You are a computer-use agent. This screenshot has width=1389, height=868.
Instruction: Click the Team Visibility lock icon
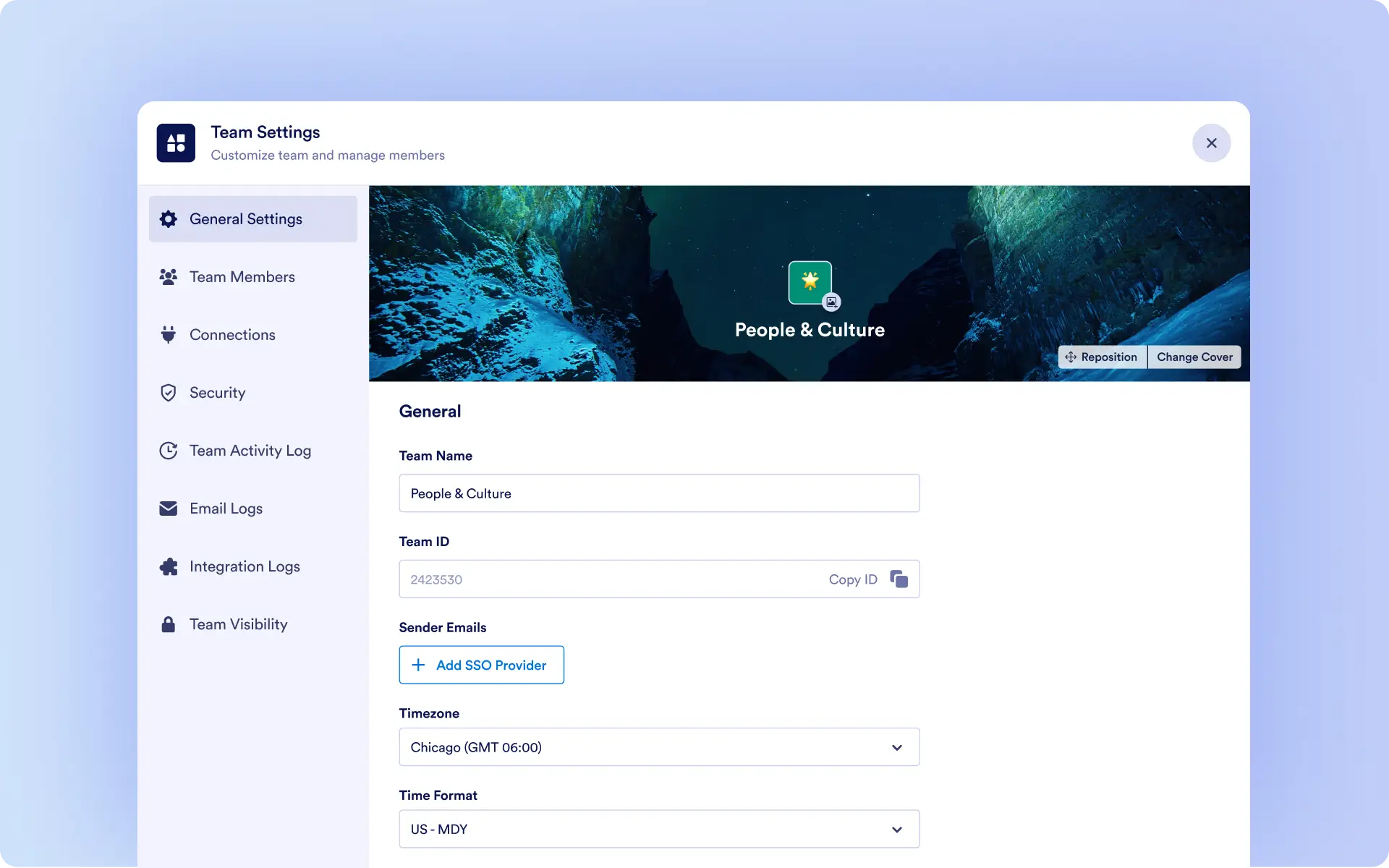tap(169, 624)
